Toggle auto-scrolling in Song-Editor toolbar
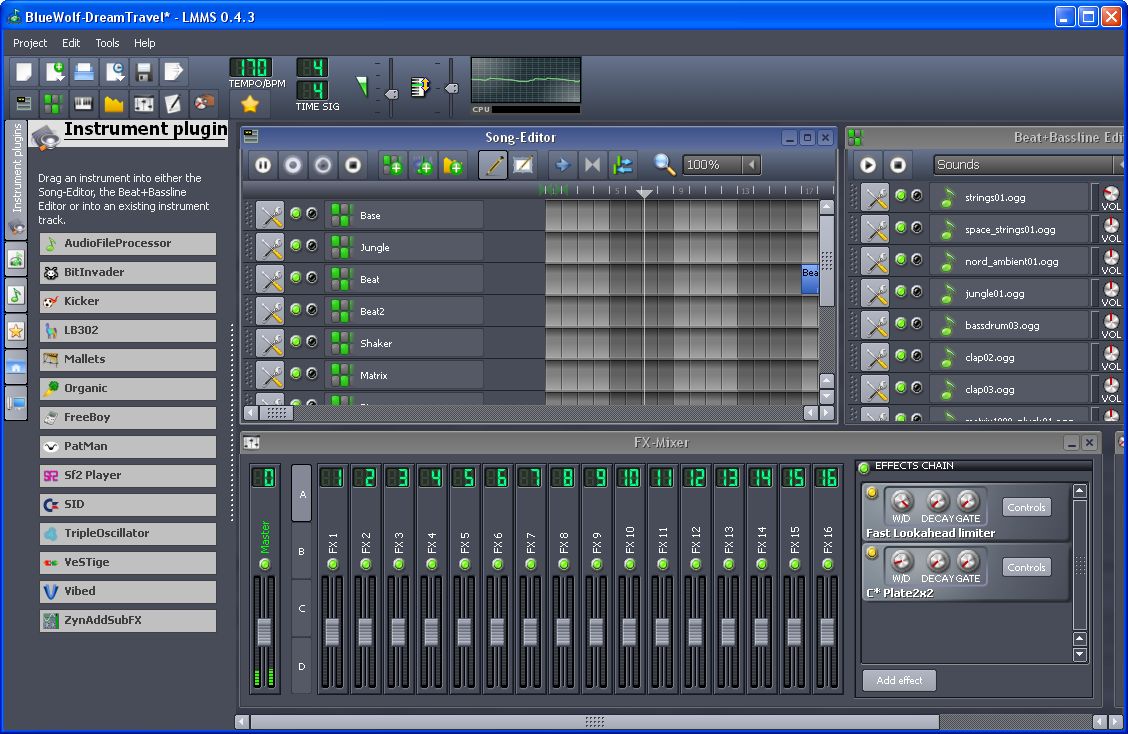The width and height of the screenshot is (1128, 734). tap(562, 166)
